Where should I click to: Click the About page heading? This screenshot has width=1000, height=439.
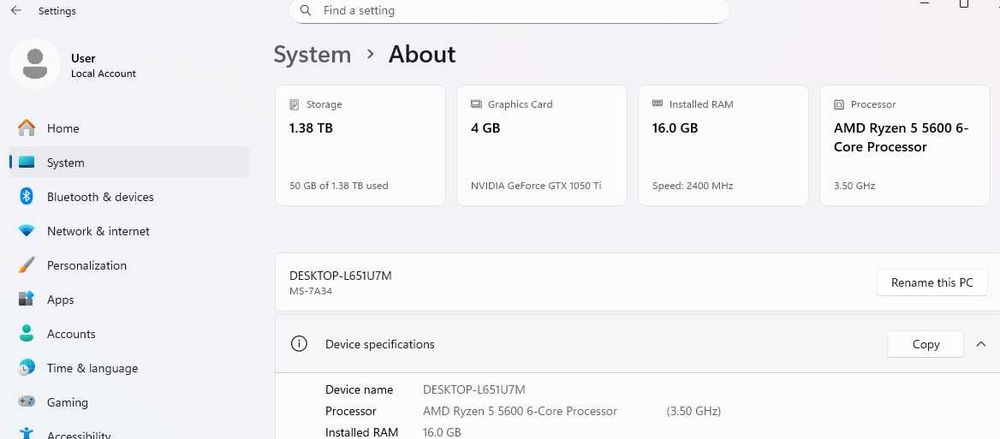422,54
